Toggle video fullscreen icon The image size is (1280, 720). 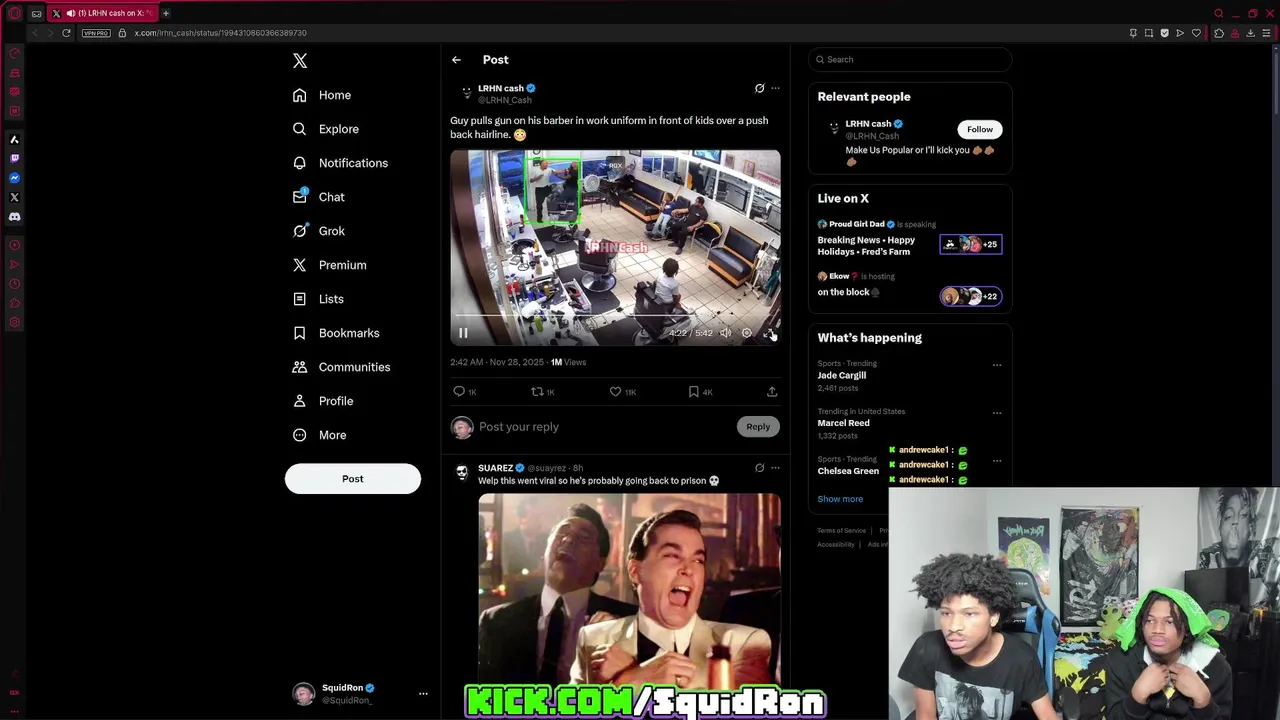[x=768, y=333]
